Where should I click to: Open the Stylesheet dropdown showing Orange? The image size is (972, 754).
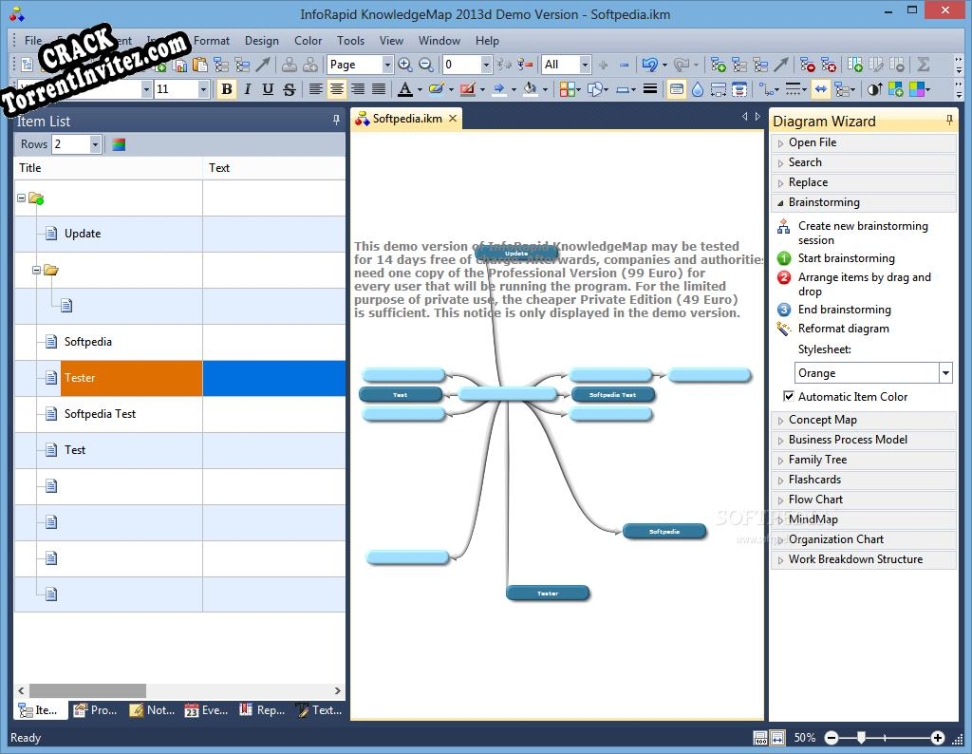(x=944, y=372)
